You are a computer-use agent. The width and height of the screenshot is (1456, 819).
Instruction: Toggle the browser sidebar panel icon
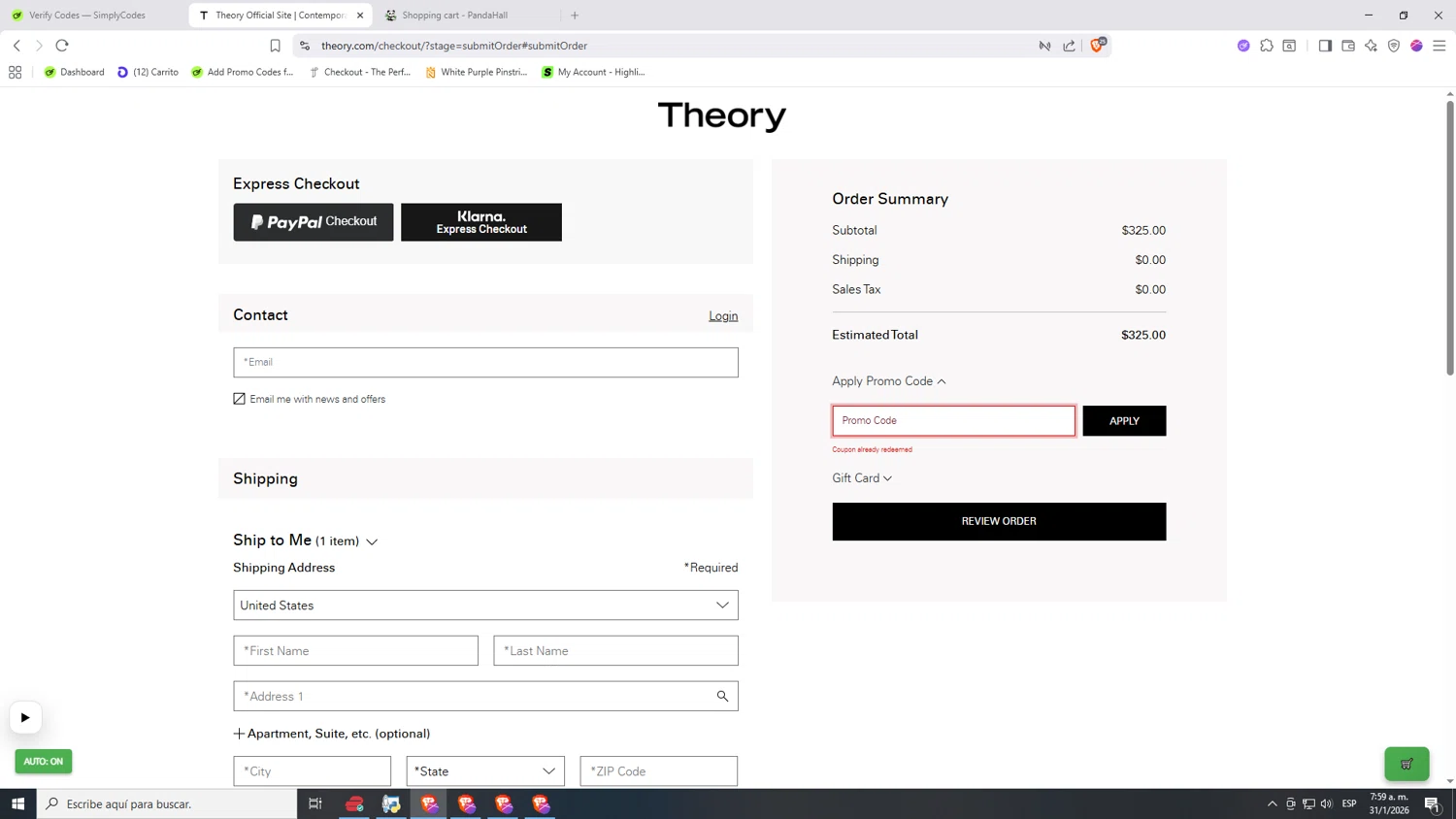(1325, 46)
